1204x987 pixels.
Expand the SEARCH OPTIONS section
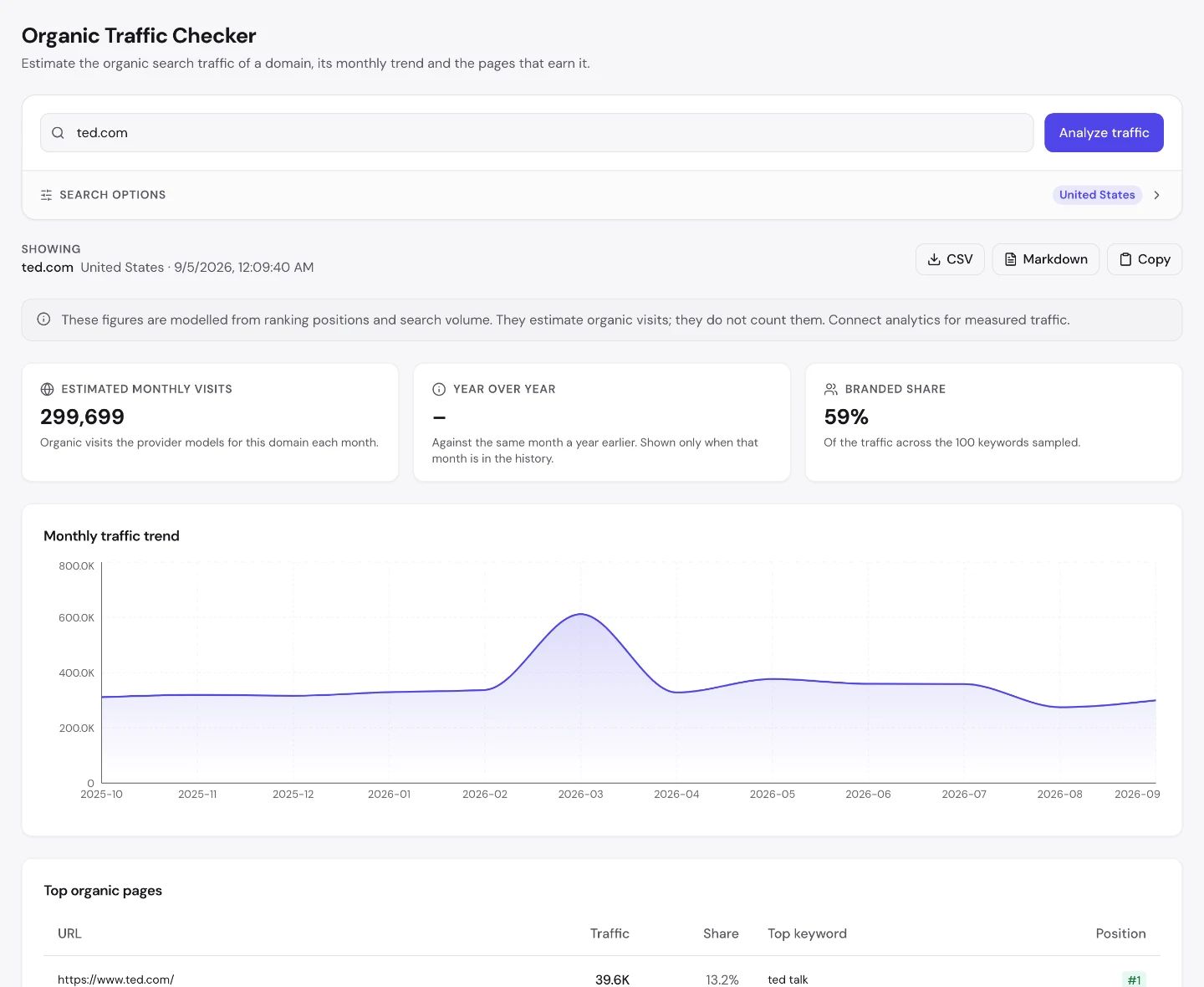point(601,195)
